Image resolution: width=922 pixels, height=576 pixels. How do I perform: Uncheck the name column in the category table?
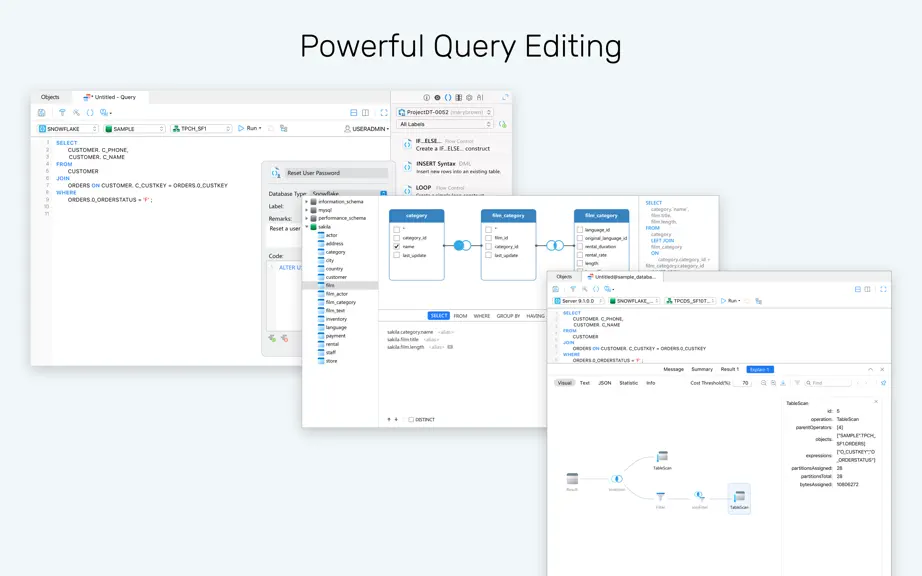tap(396, 246)
